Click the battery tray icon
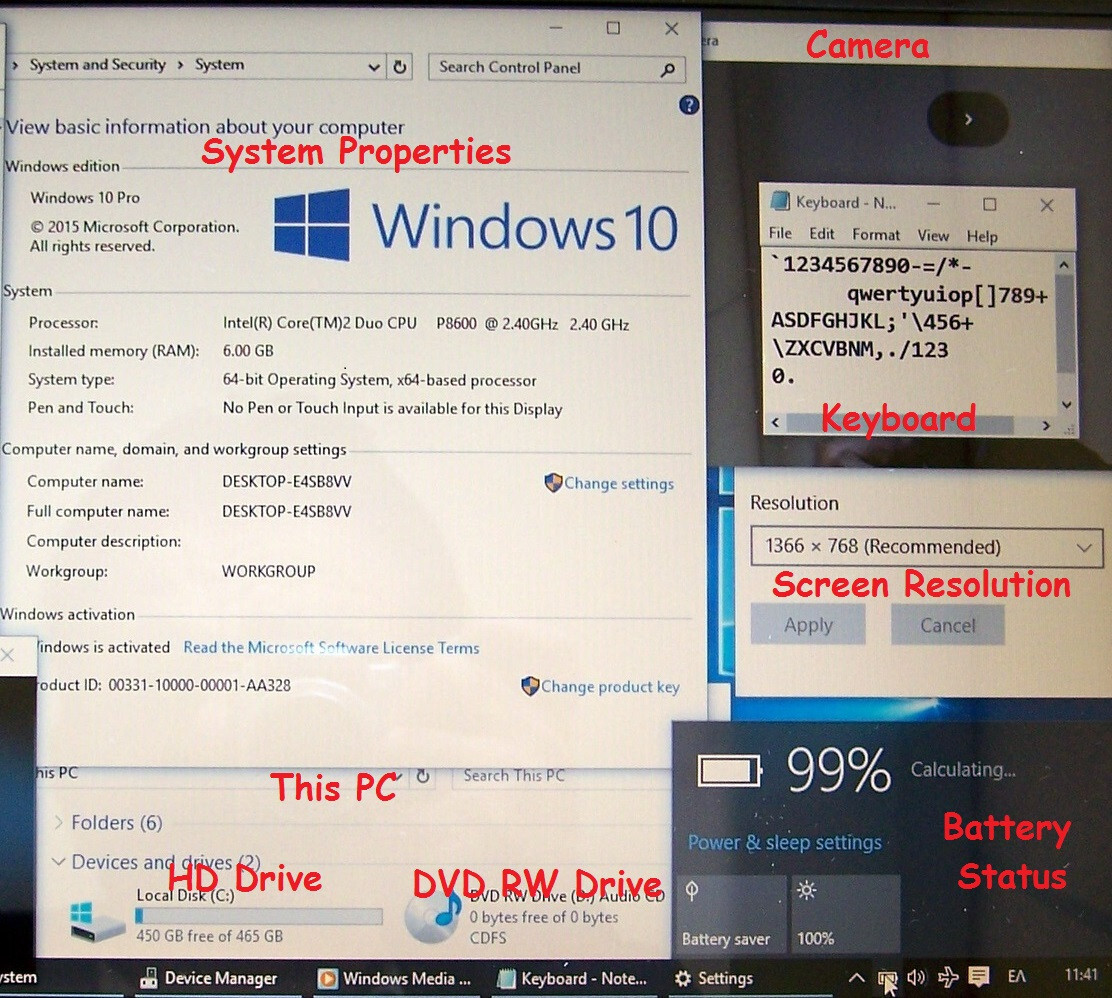 [886, 978]
